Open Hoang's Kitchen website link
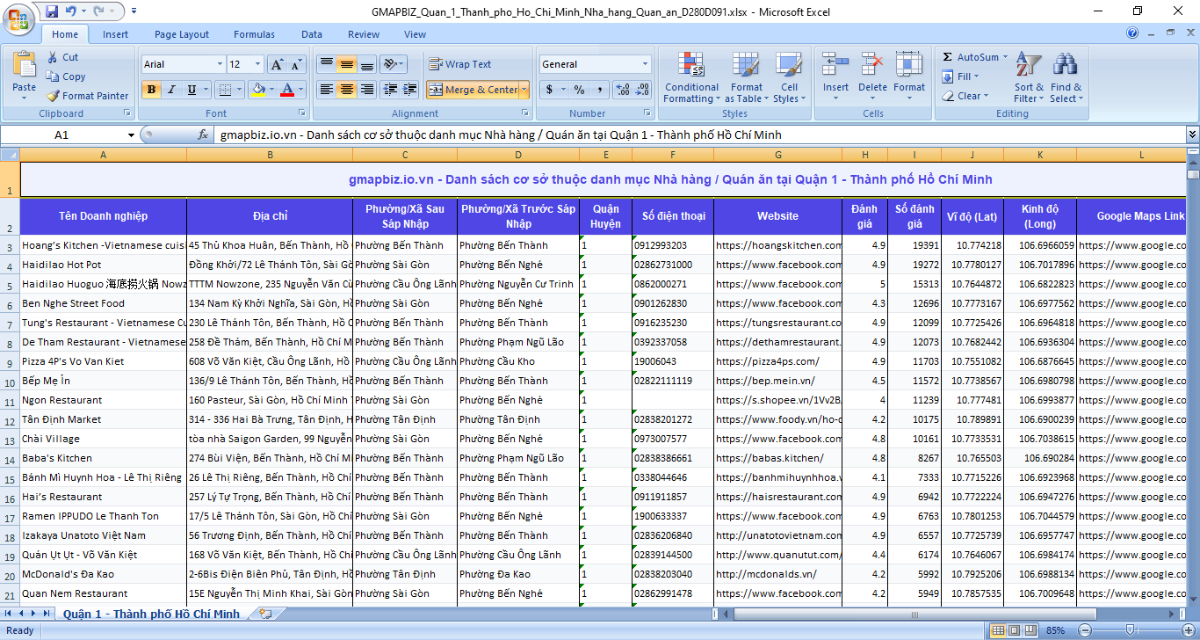This screenshot has height=640, width=1200. [777, 245]
